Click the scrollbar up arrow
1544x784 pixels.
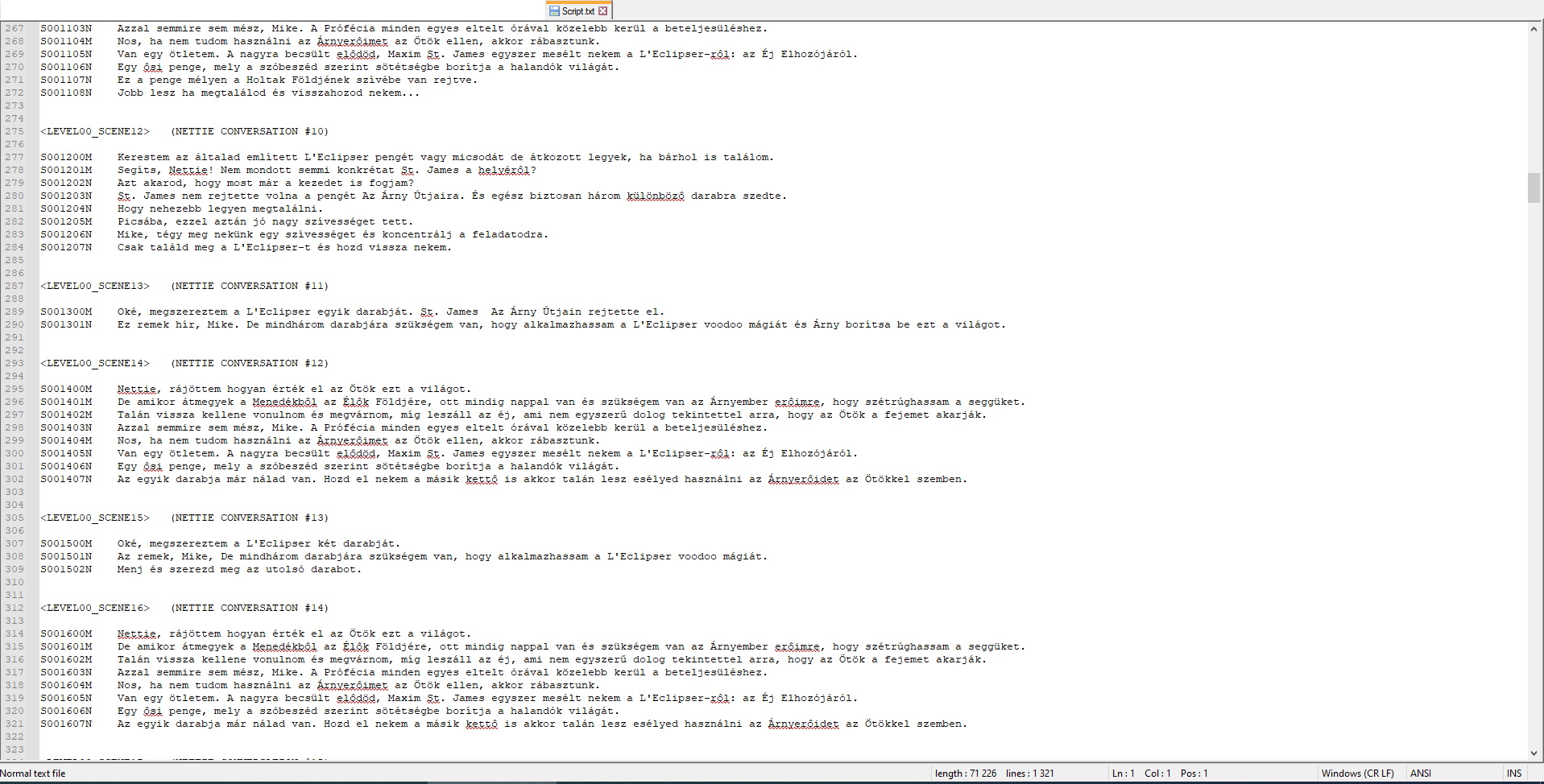1534,29
